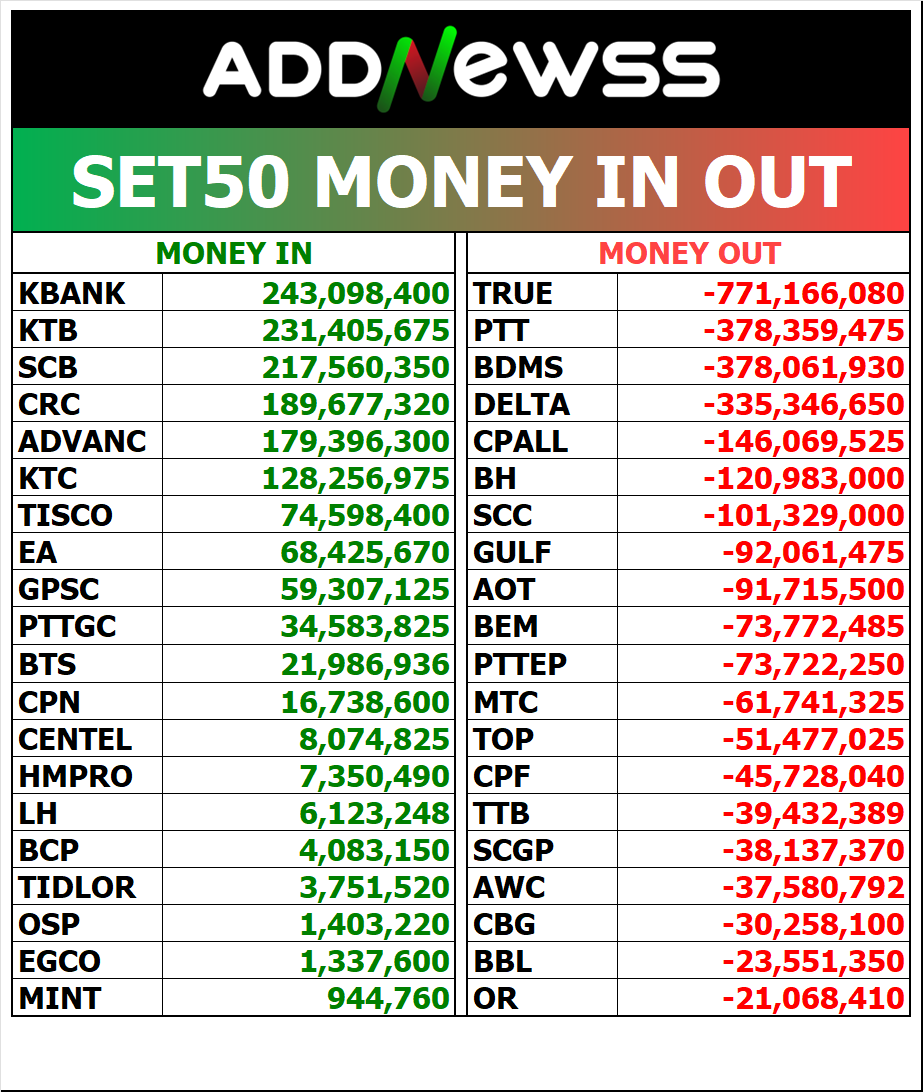Select the KTB value 231,405,675
The image size is (923, 1092).
pos(356,330)
